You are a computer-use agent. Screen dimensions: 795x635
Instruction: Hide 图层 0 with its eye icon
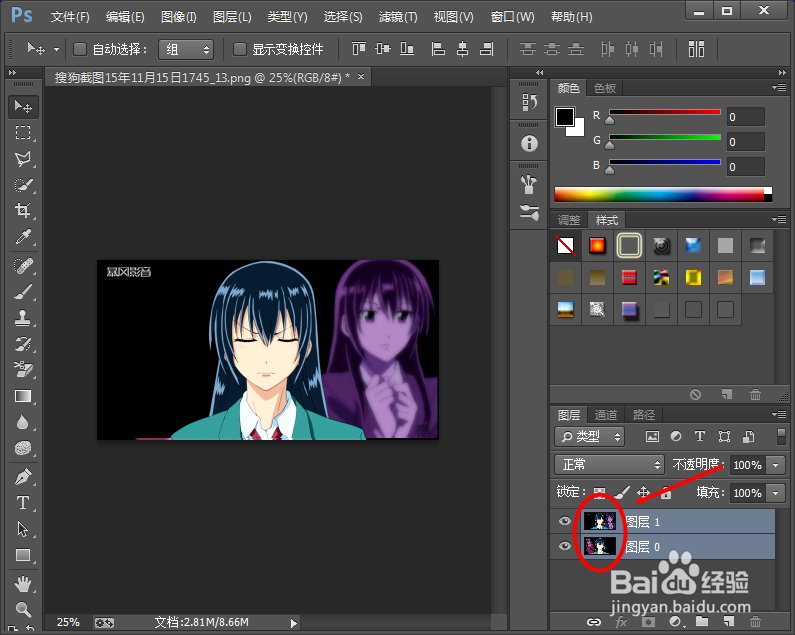[x=564, y=546]
